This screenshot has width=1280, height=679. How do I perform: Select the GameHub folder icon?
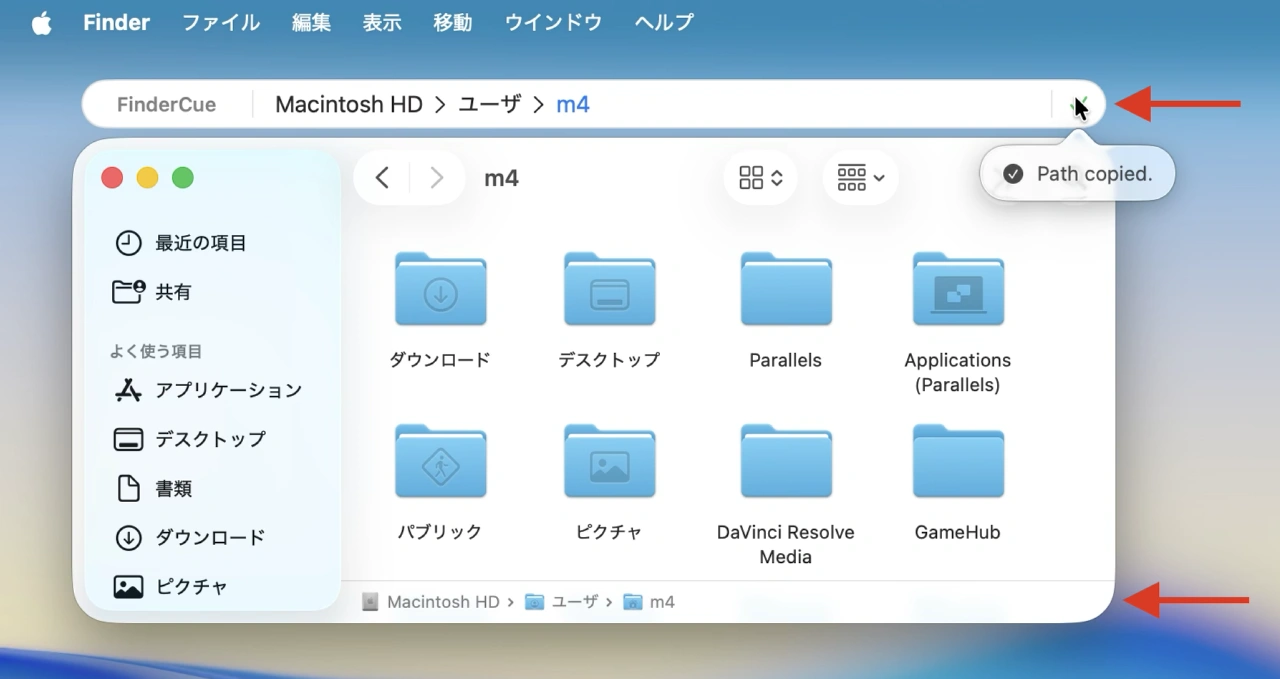click(958, 461)
